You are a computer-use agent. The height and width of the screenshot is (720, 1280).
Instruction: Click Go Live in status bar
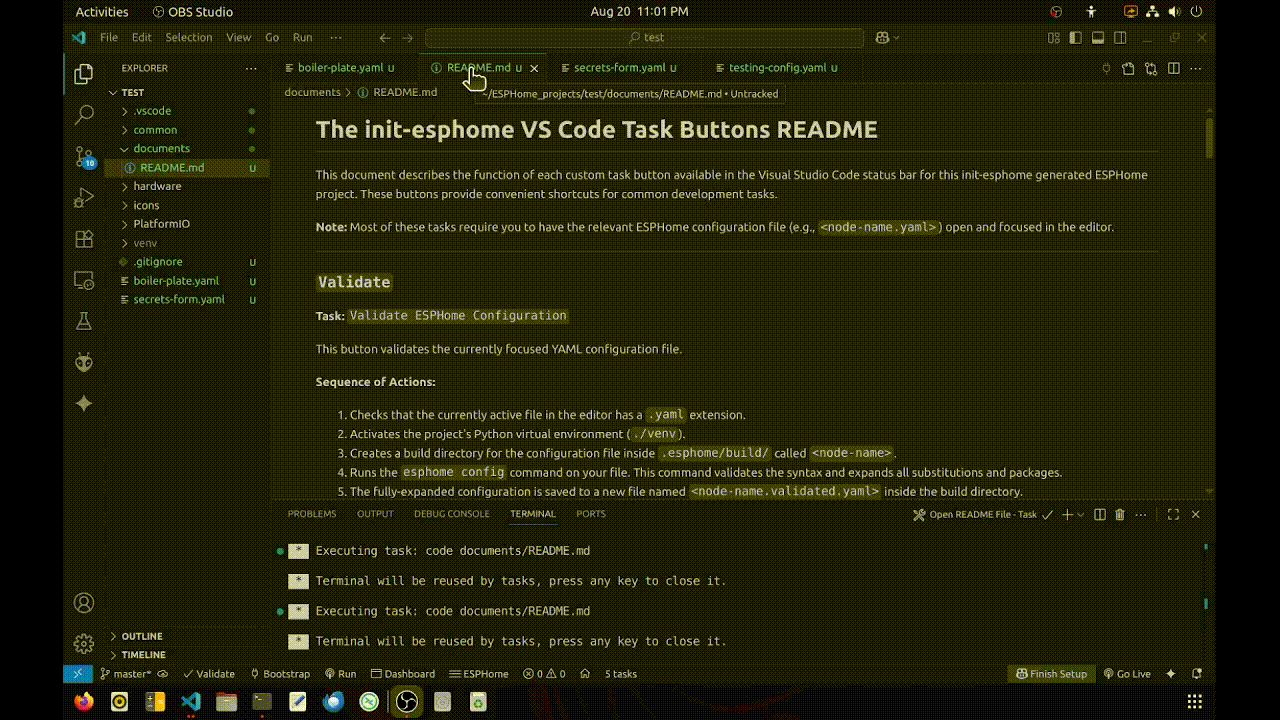point(1127,674)
